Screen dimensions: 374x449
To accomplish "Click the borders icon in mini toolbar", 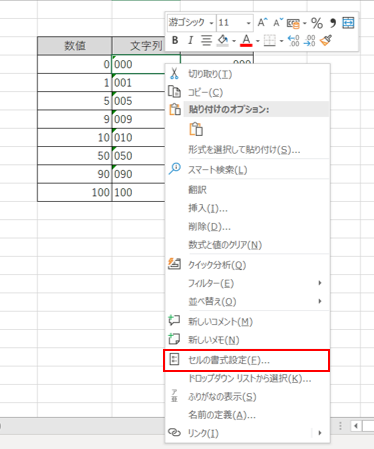I will [269, 41].
